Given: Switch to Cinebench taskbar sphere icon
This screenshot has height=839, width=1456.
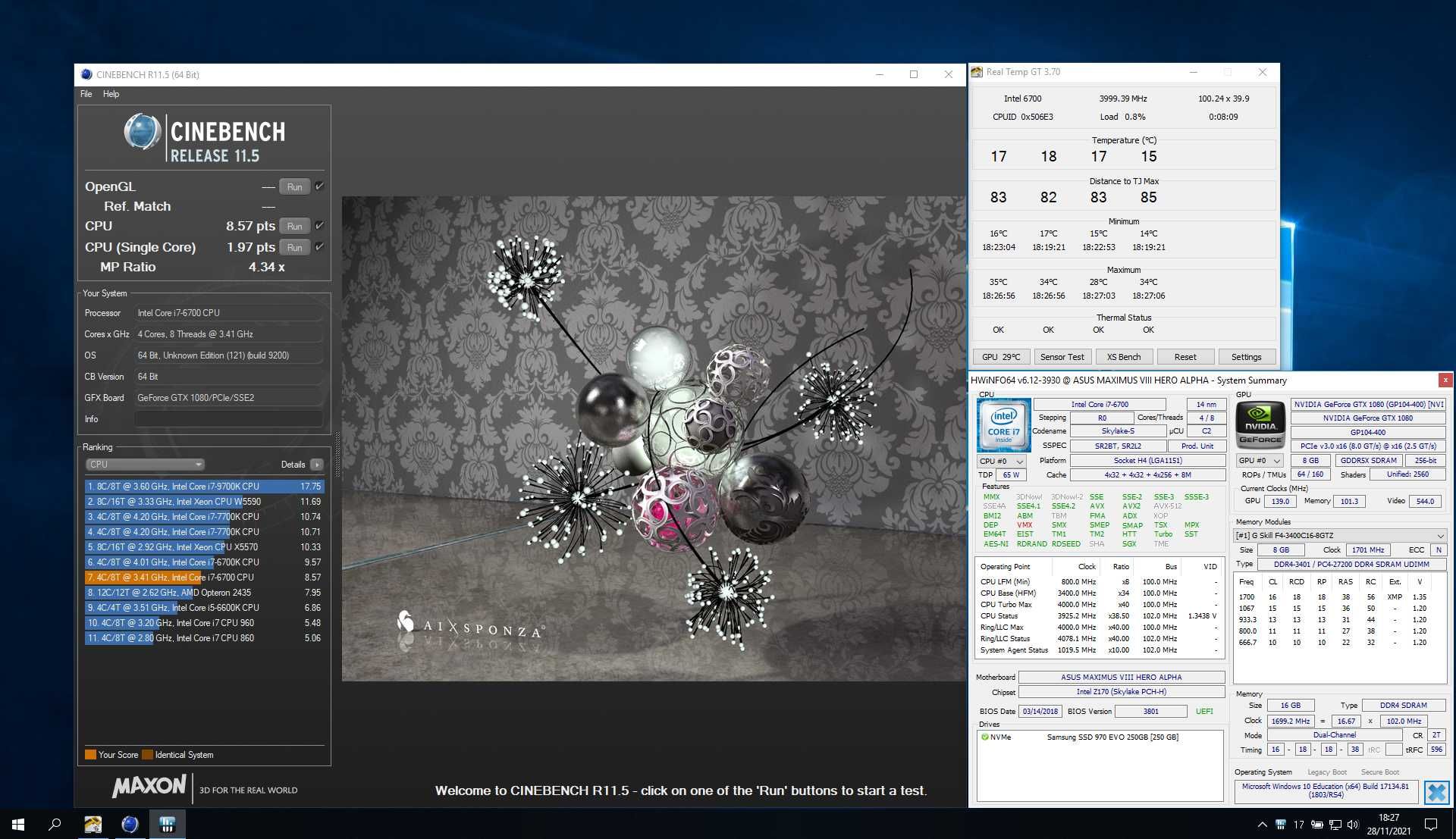Looking at the screenshot, I should coord(130,824).
